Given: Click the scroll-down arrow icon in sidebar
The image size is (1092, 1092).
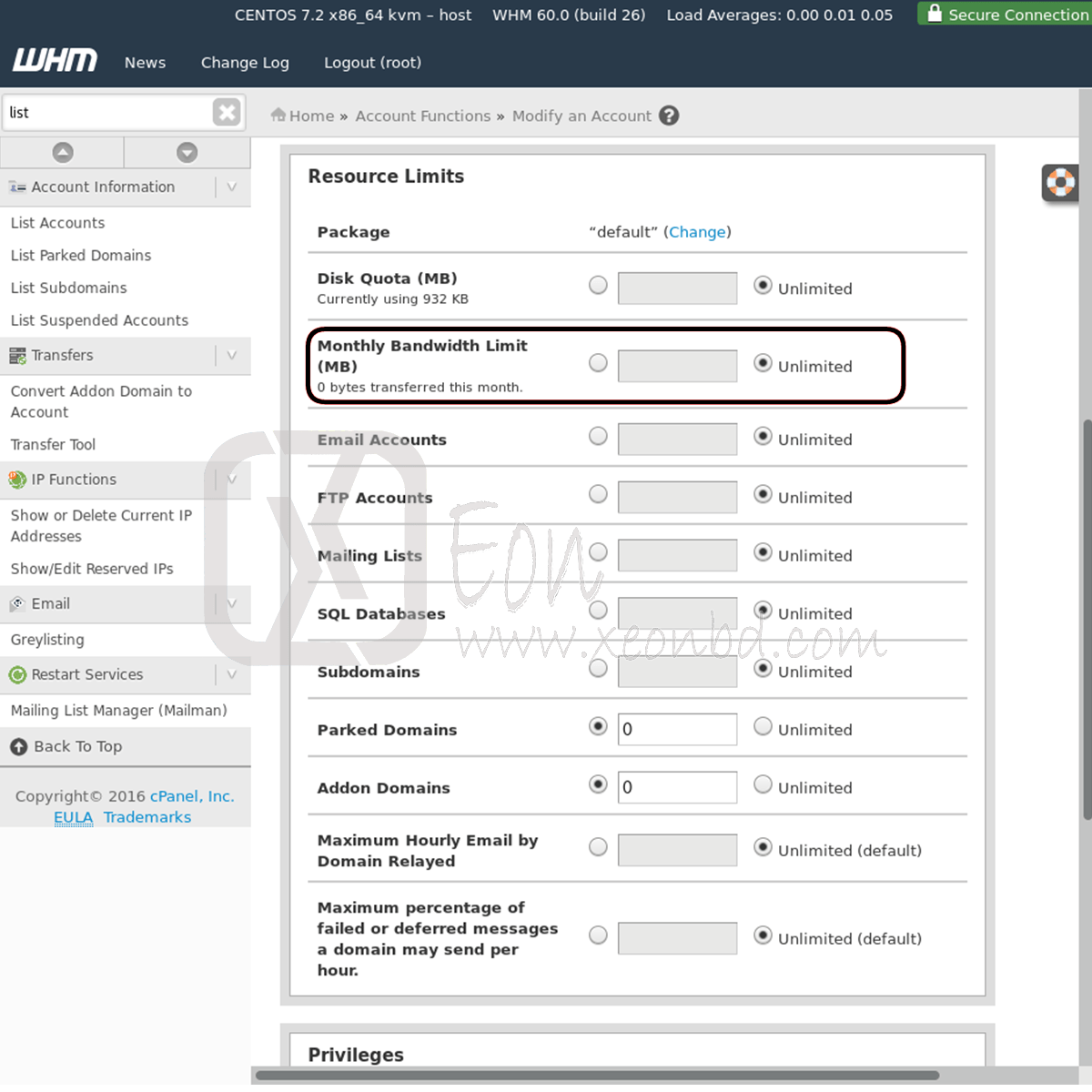Looking at the screenshot, I should [187, 153].
